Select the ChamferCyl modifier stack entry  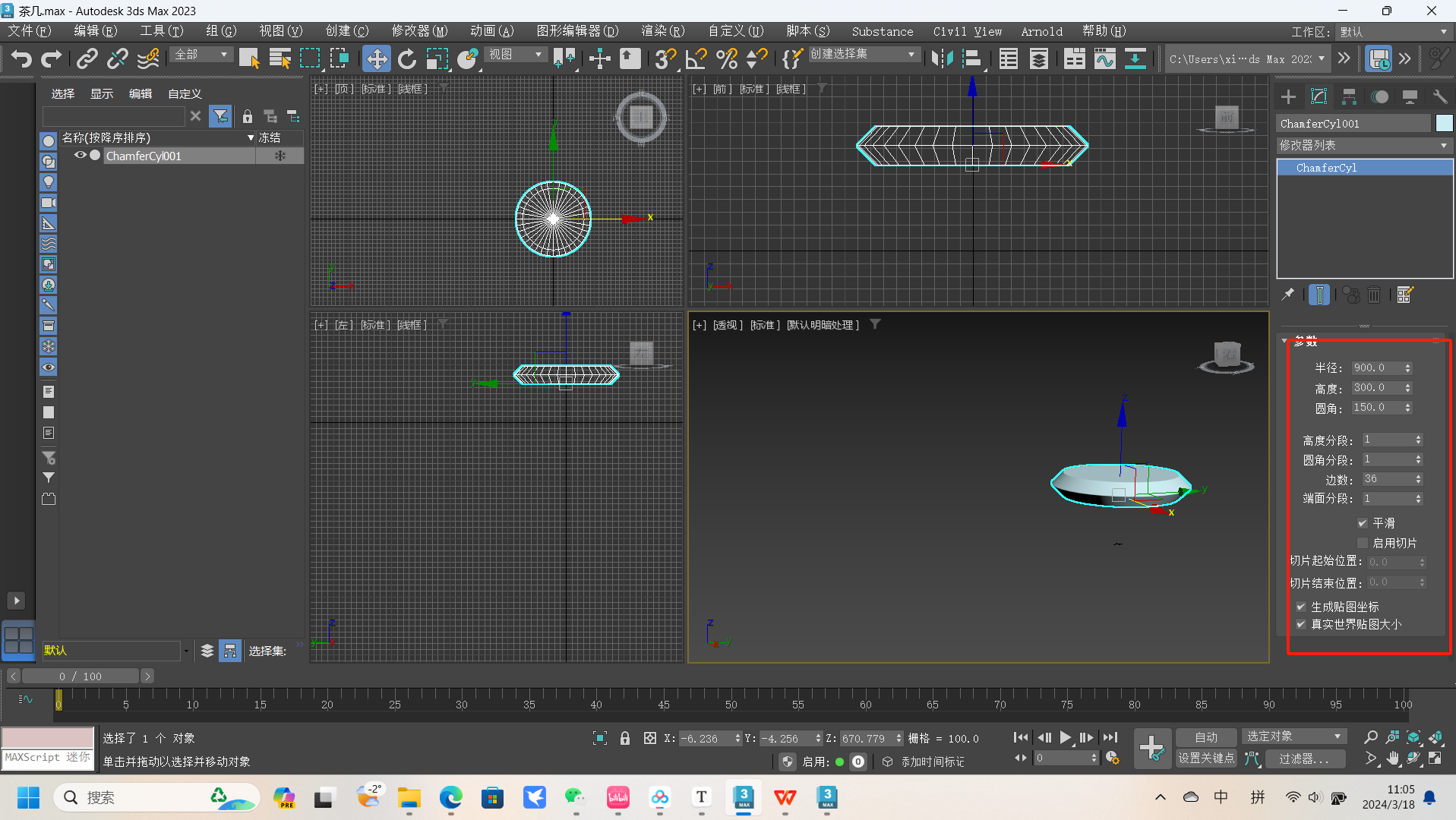pyautogui.click(x=1364, y=168)
